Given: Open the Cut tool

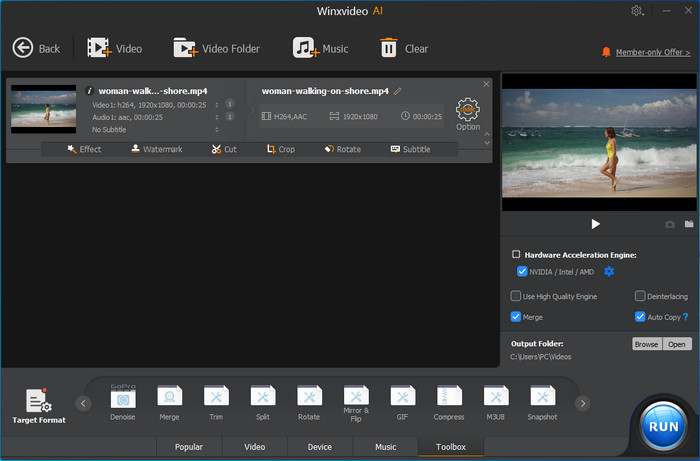Looking at the screenshot, I should point(224,149).
